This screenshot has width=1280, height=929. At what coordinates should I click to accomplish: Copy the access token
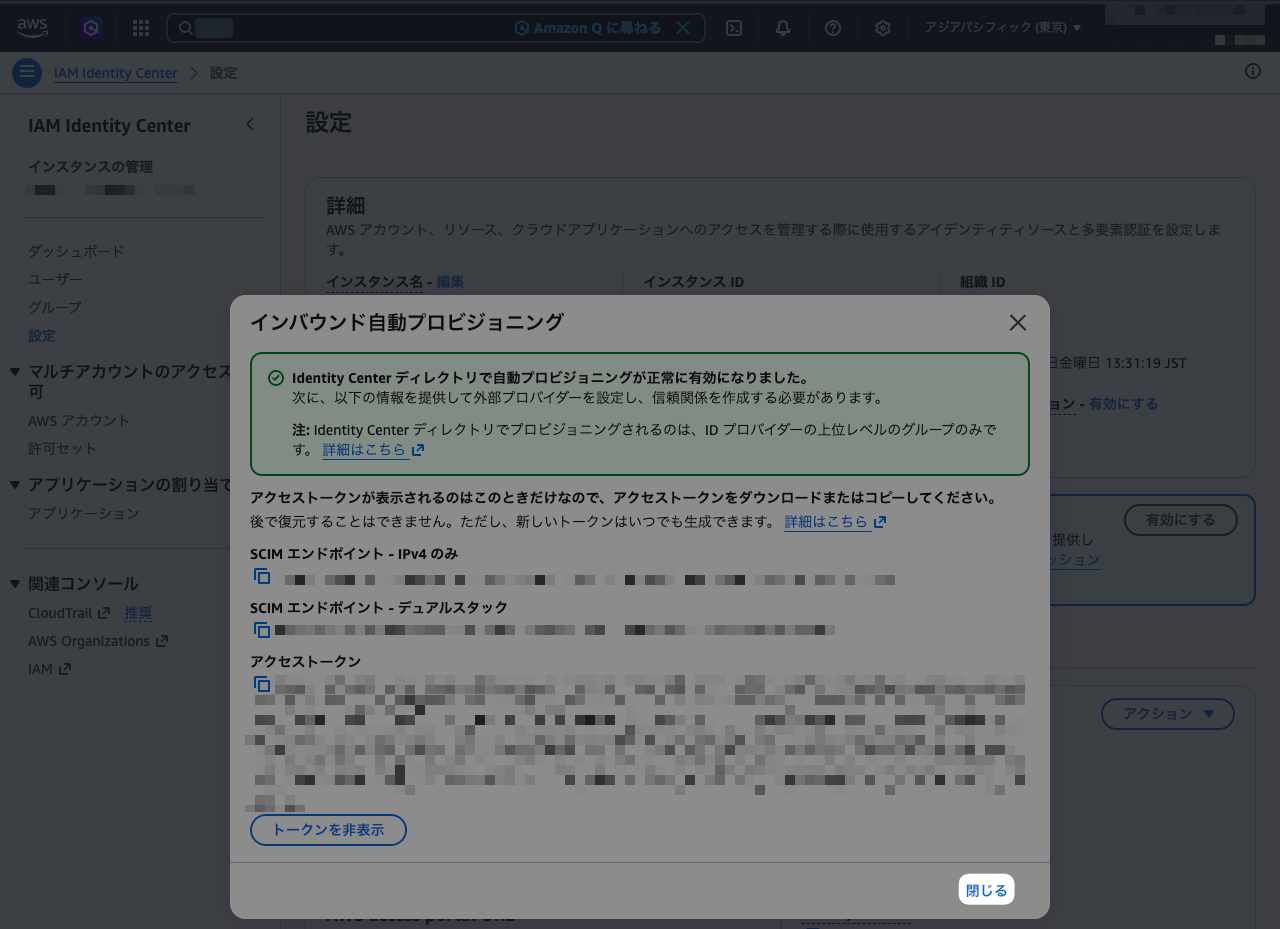(262, 685)
